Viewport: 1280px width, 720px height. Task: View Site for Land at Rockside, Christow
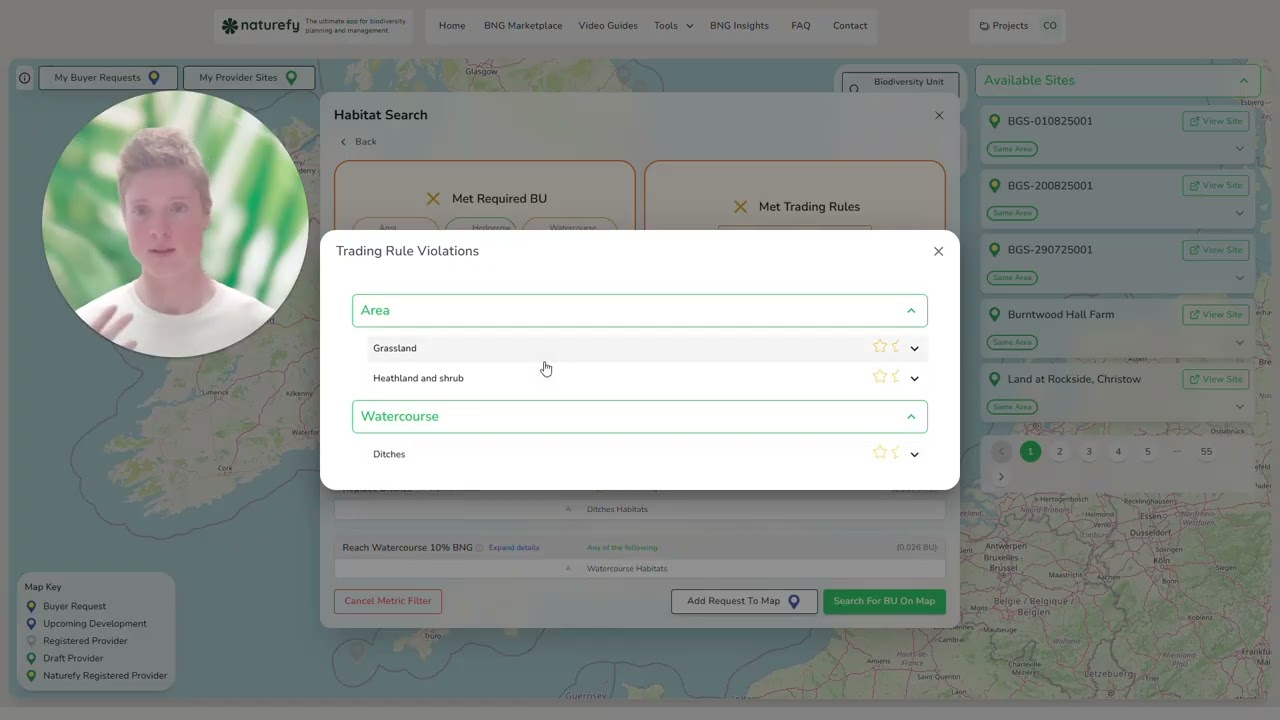1216,379
